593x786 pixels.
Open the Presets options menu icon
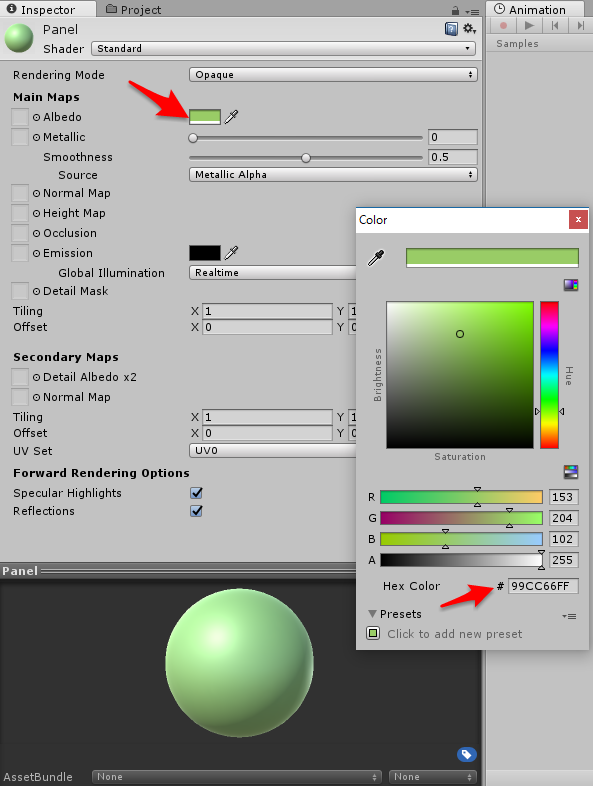(569, 616)
